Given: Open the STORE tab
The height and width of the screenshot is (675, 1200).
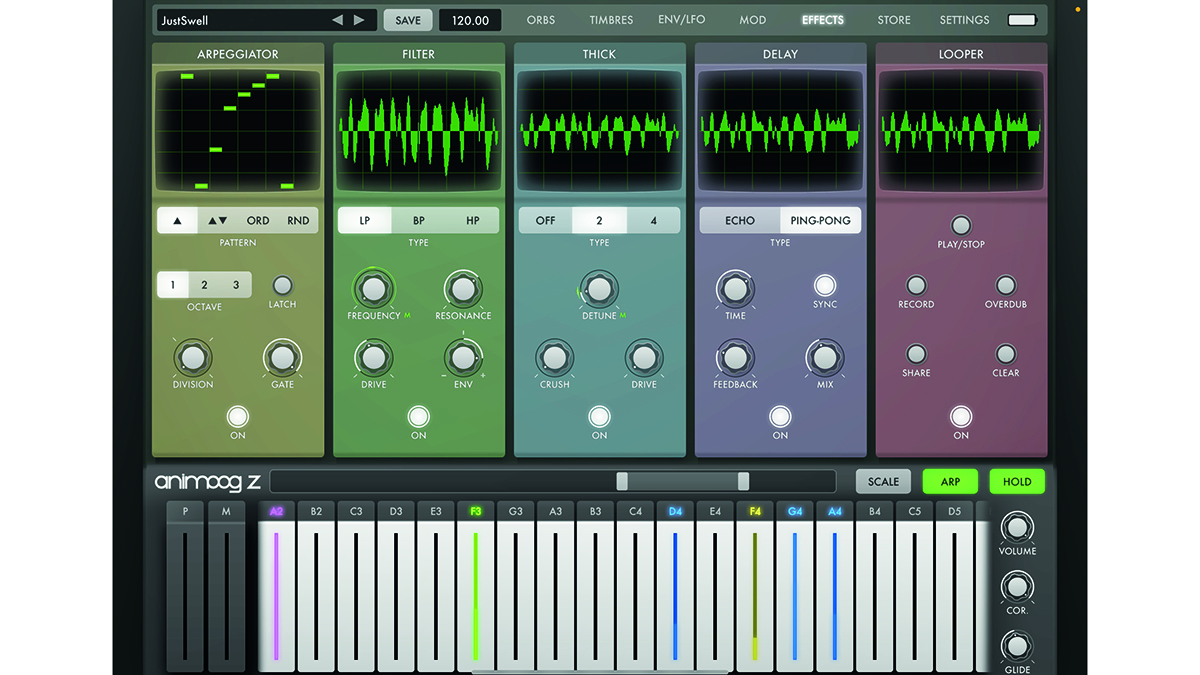Looking at the screenshot, I should (894, 20).
